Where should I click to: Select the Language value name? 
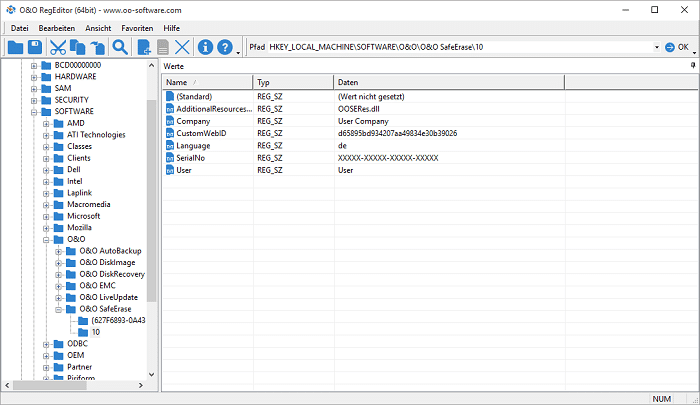tap(193, 146)
